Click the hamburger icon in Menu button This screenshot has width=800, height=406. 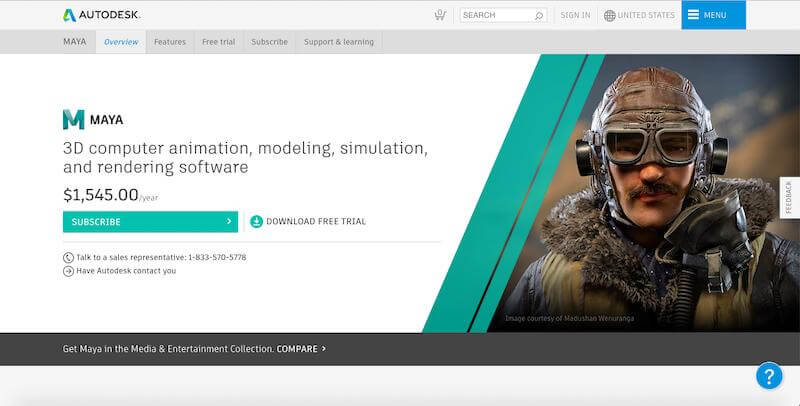[693, 15]
